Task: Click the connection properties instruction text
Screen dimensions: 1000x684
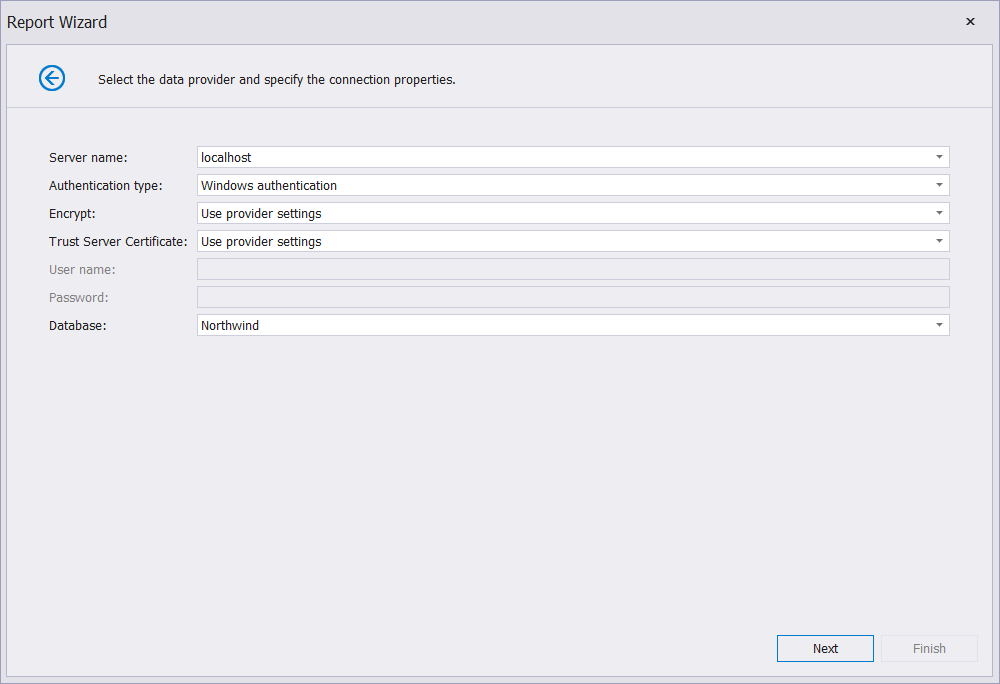Action: (277, 79)
